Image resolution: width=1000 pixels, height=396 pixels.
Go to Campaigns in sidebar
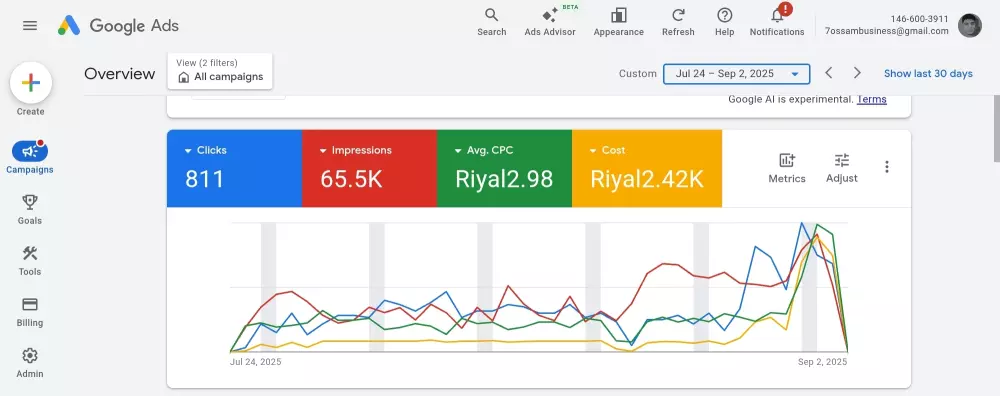[x=30, y=158]
